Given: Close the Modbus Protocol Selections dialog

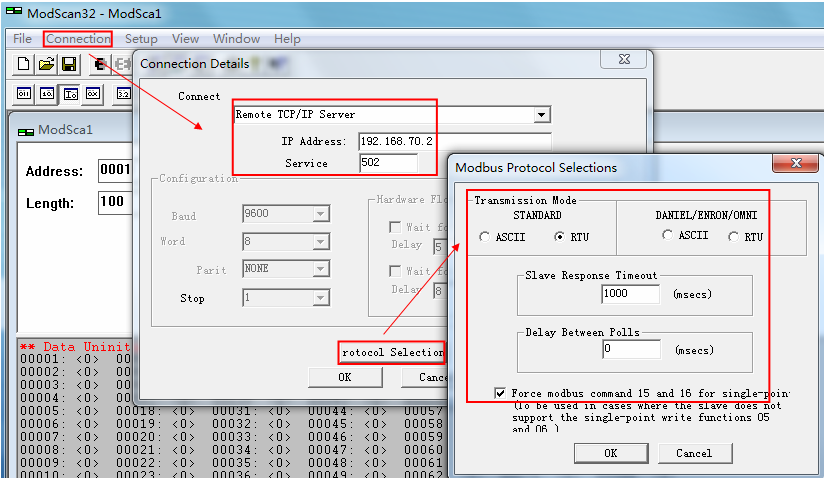Looking at the screenshot, I should [796, 163].
